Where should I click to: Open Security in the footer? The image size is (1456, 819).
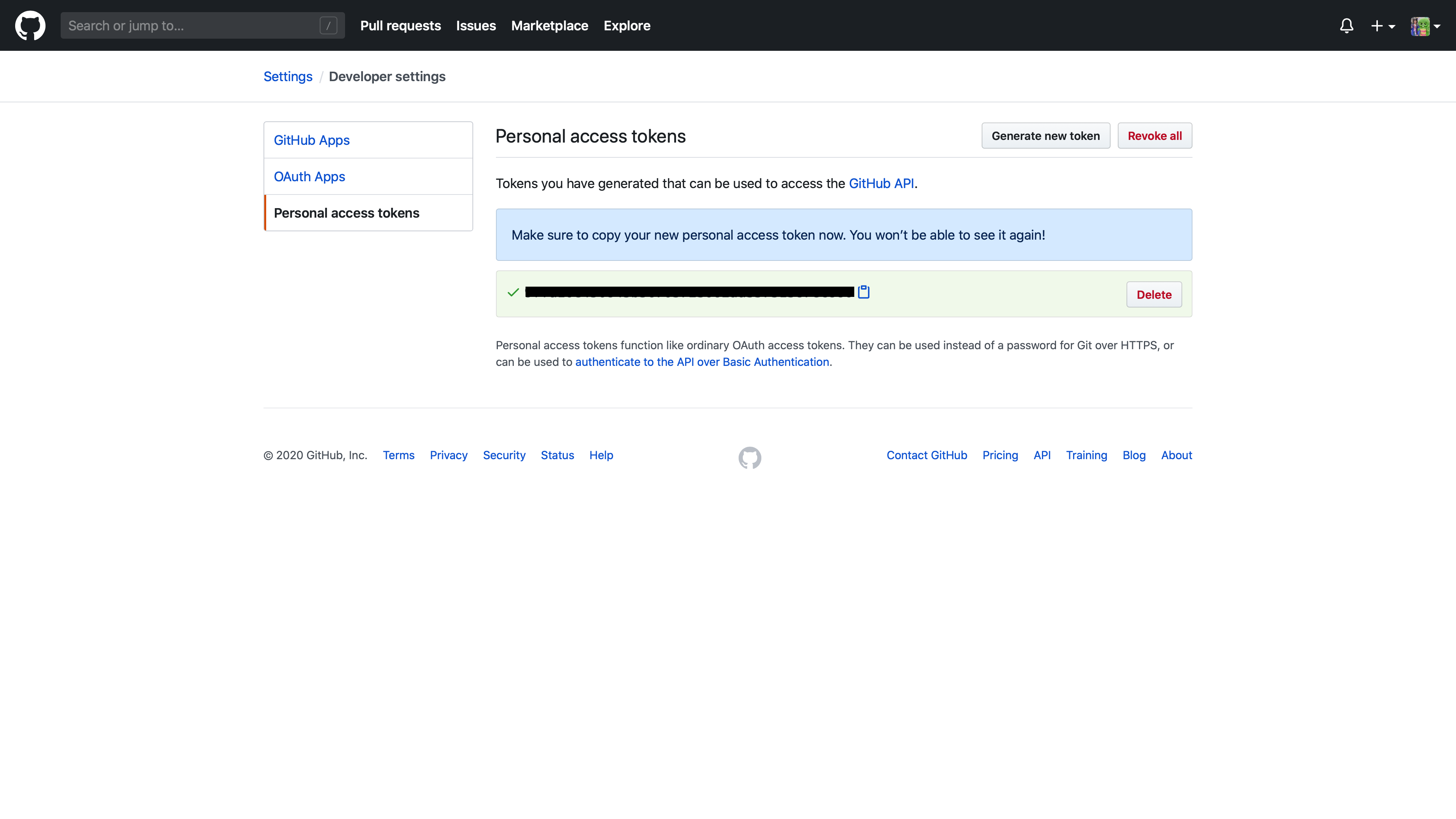pos(504,455)
